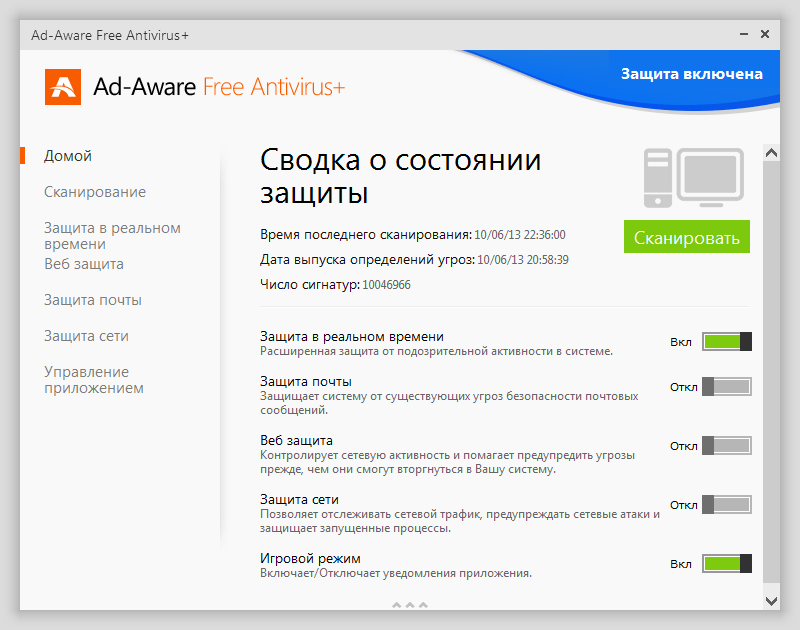
Task: Click the computer and monitor icon
Action: point(693,178)
